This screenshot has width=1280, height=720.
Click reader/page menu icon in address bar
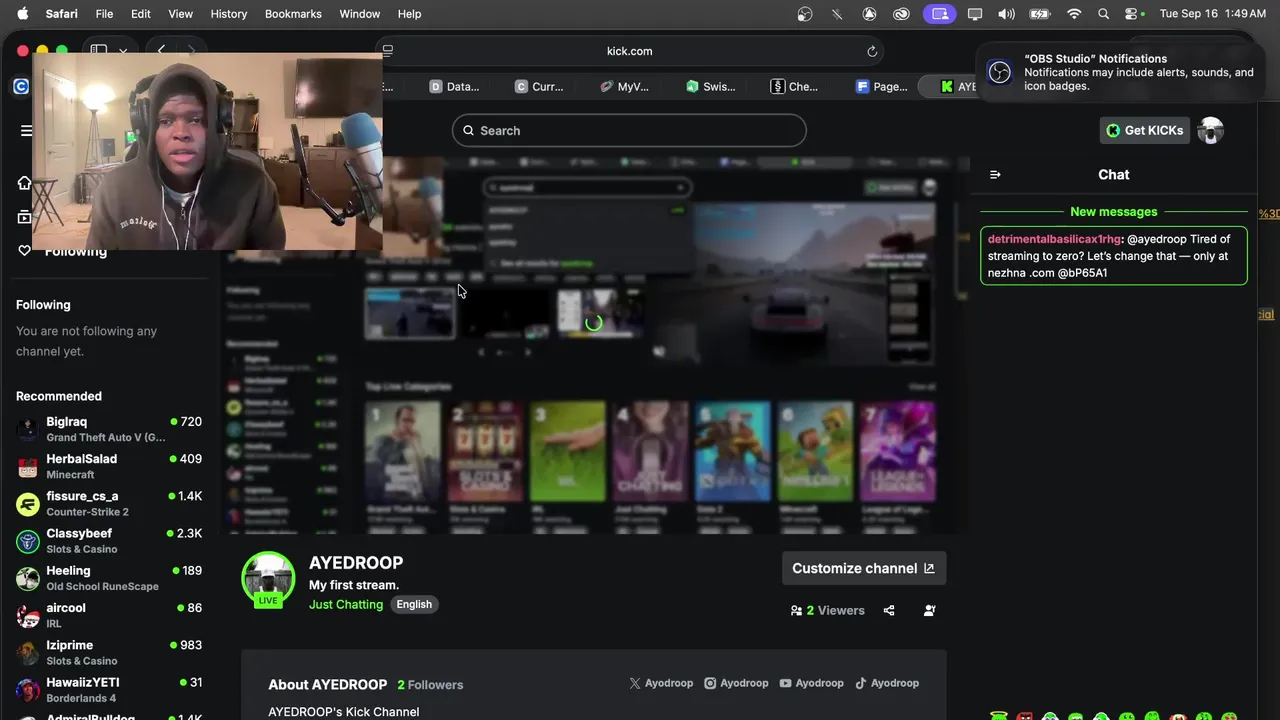click(x=388, y=51)
